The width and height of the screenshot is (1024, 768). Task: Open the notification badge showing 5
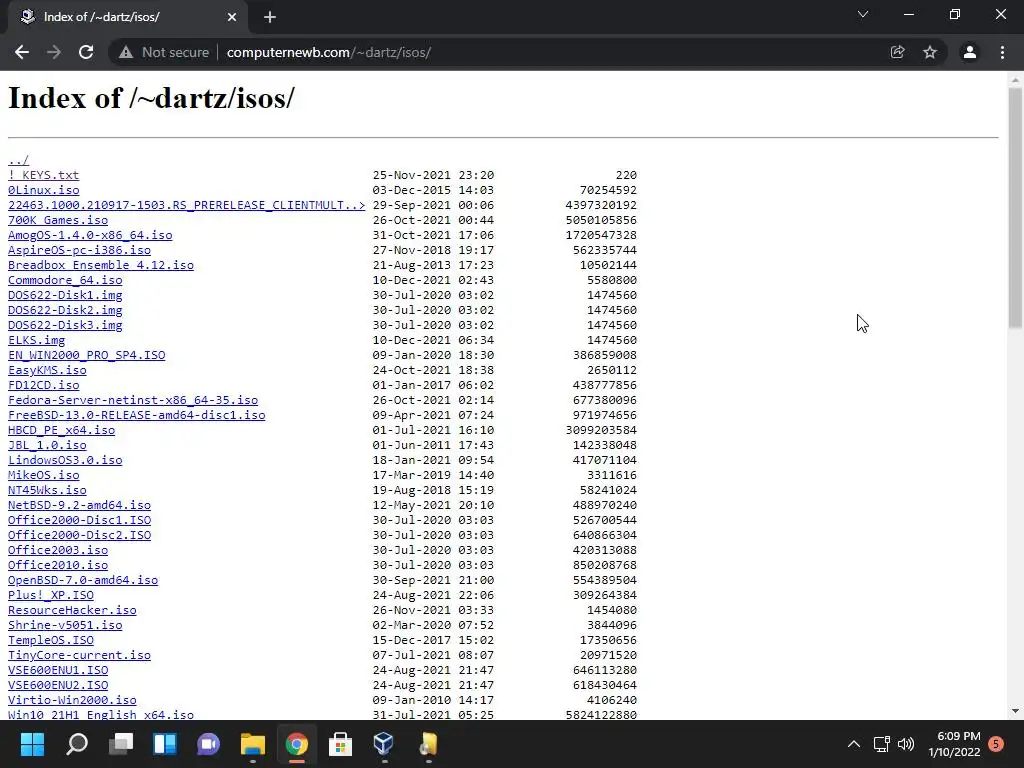point(996,744)
